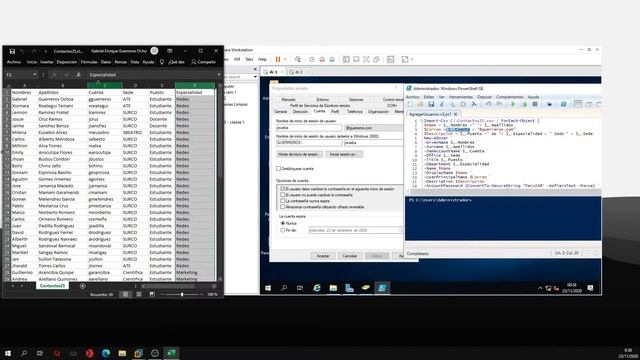Toggle store password reversible encryption checkbox
Screen dimensions: 640x360
[282, 207]
